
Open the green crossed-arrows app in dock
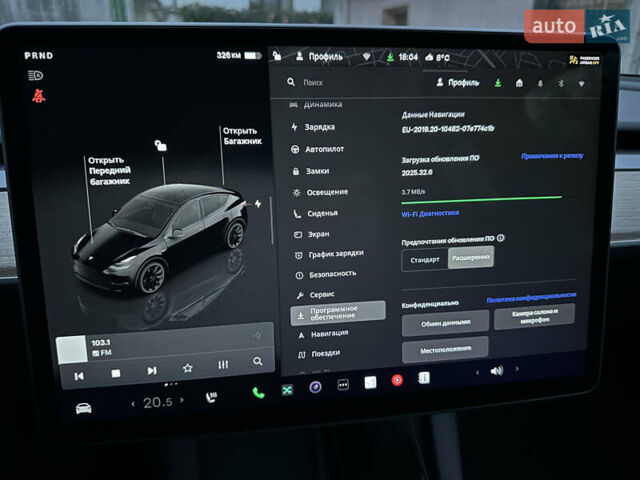[x=287, y=390]
